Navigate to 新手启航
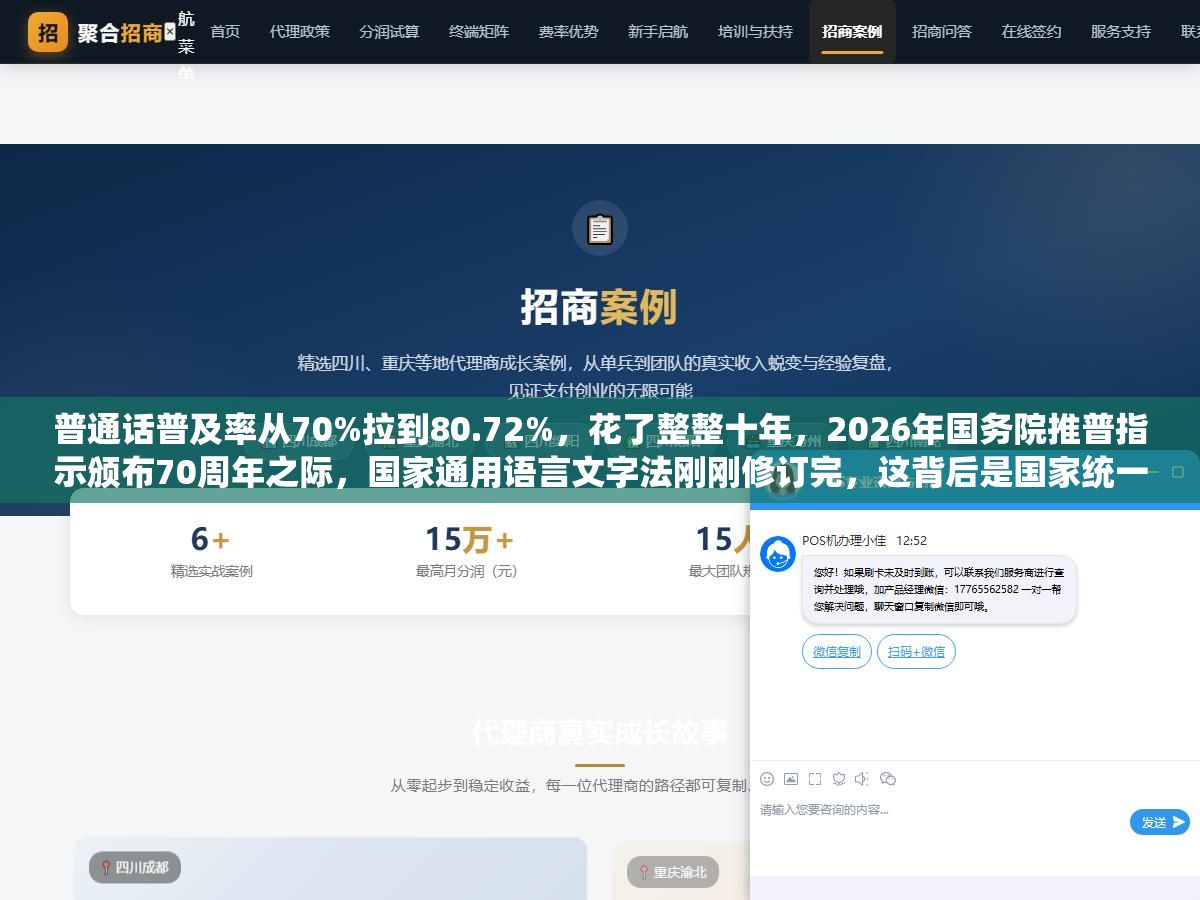 658,32
